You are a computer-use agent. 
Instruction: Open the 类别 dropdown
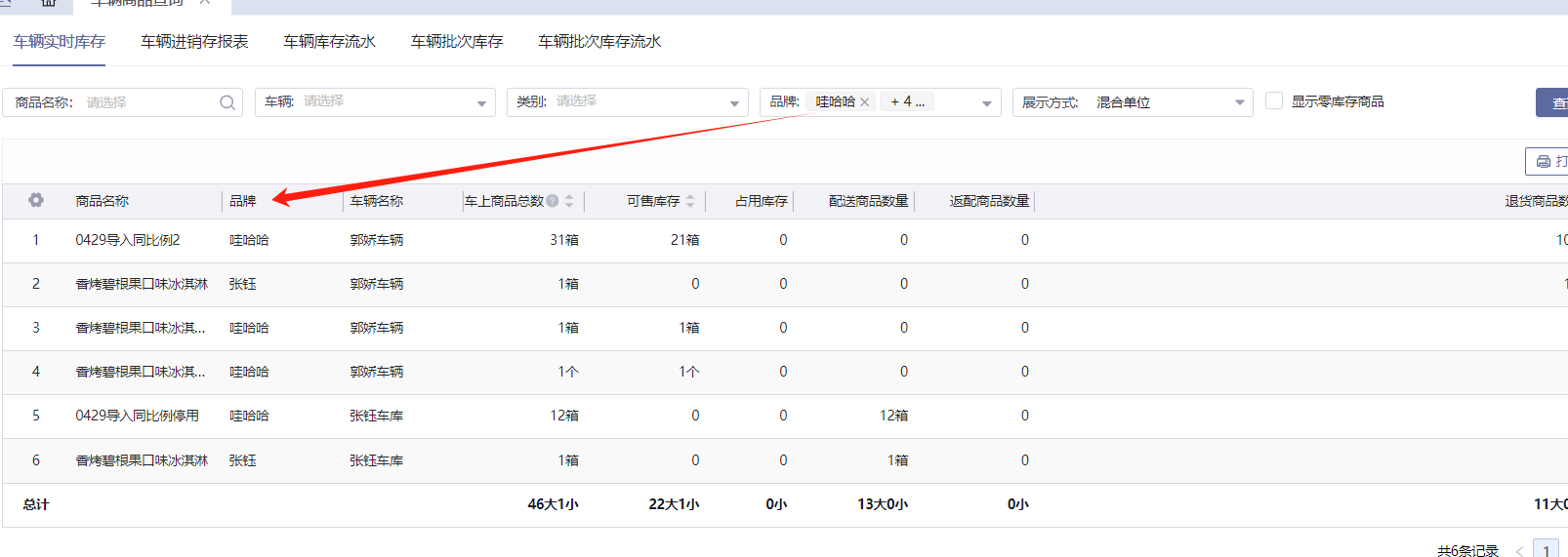[x=734, y=103]
